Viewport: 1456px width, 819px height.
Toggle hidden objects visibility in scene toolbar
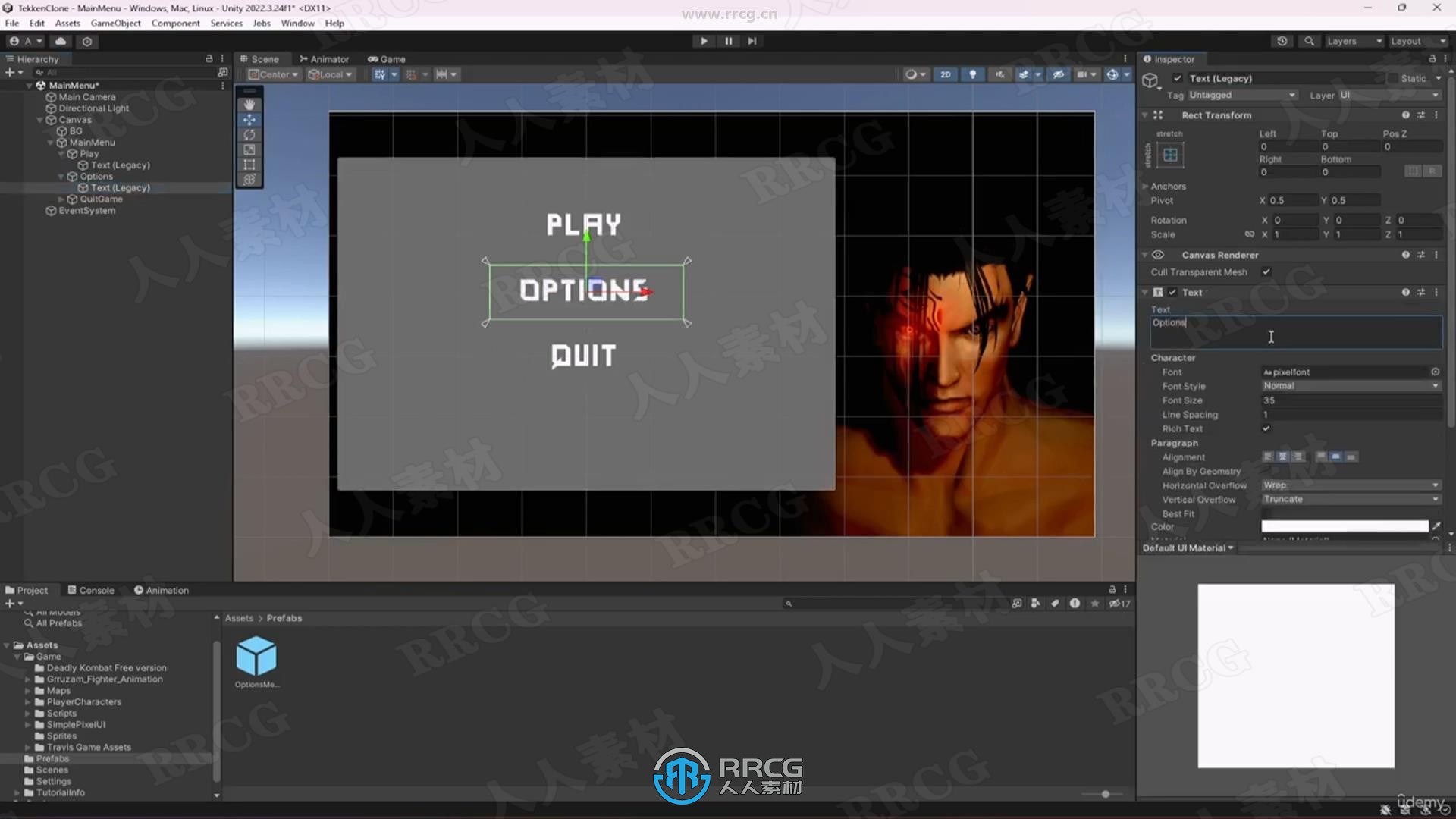1059,74
